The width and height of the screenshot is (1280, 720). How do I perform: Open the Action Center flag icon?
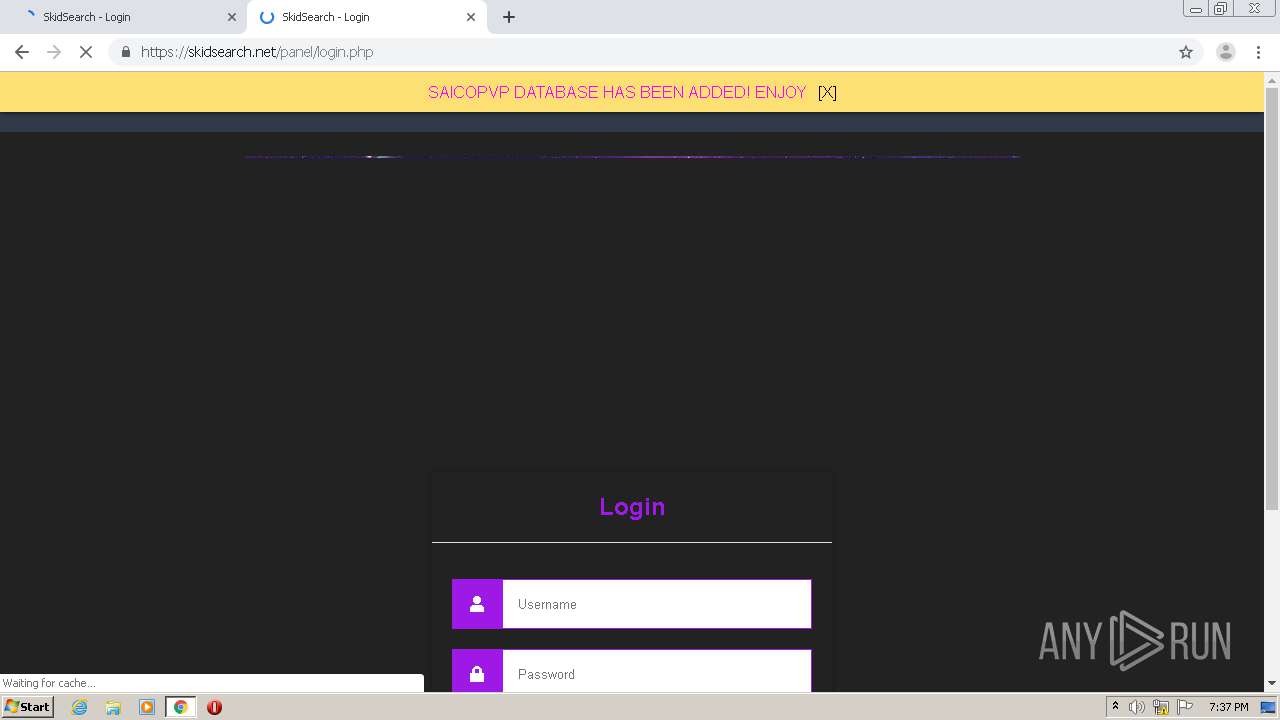[x=1185, y=707]
